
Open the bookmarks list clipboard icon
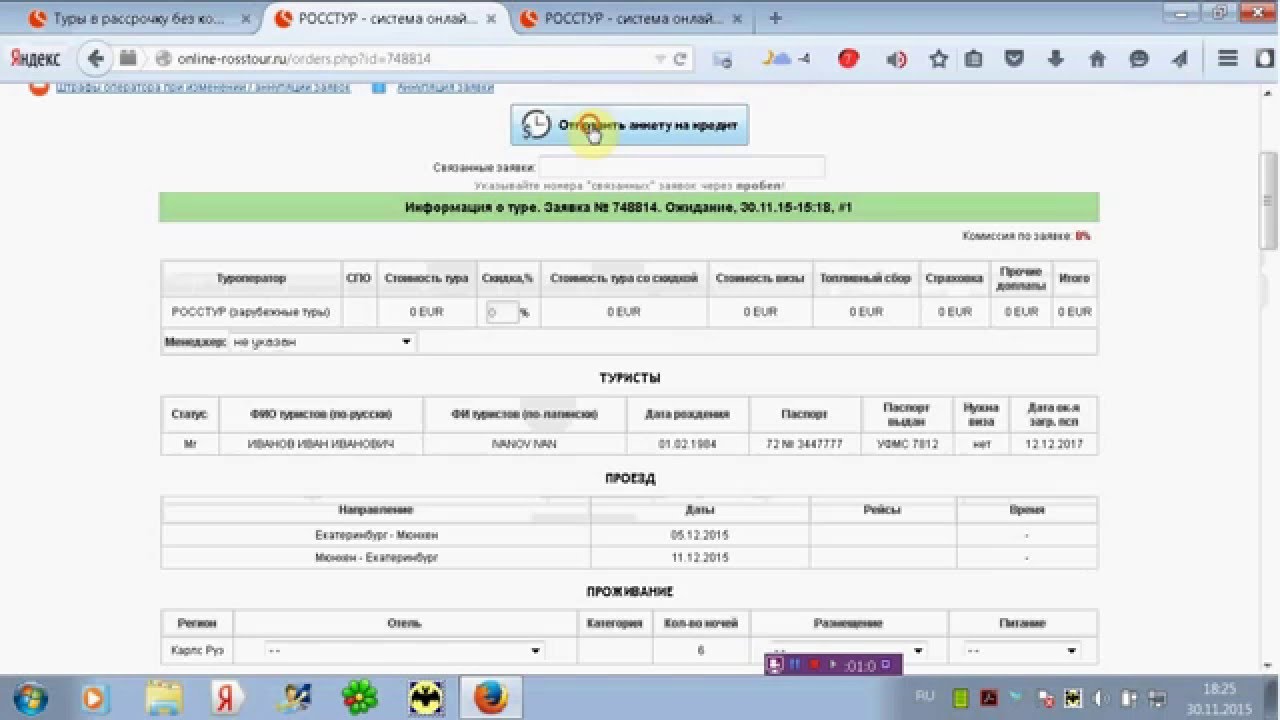(x=973, y=59)
